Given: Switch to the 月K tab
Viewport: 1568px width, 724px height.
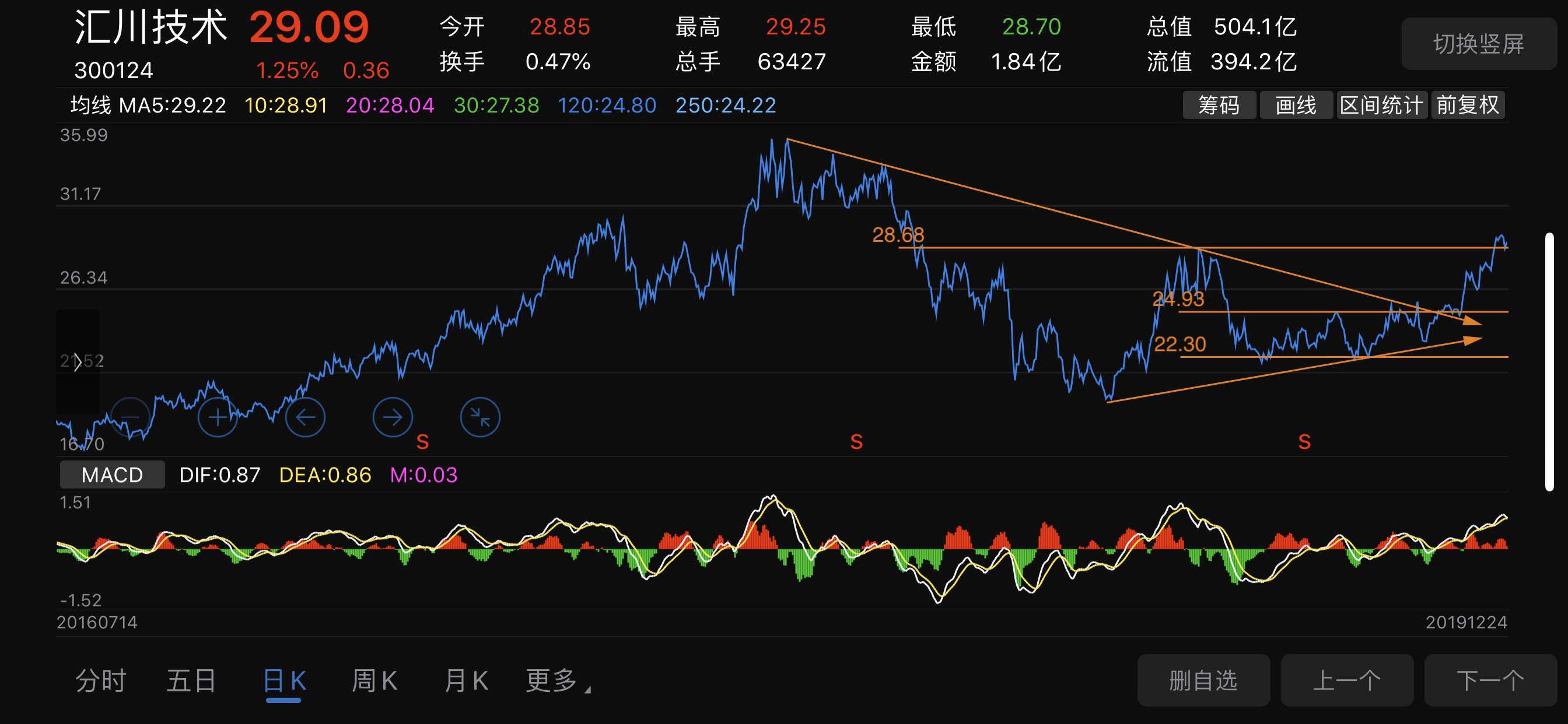Looking at the screenshot, I should click(466, 681).
